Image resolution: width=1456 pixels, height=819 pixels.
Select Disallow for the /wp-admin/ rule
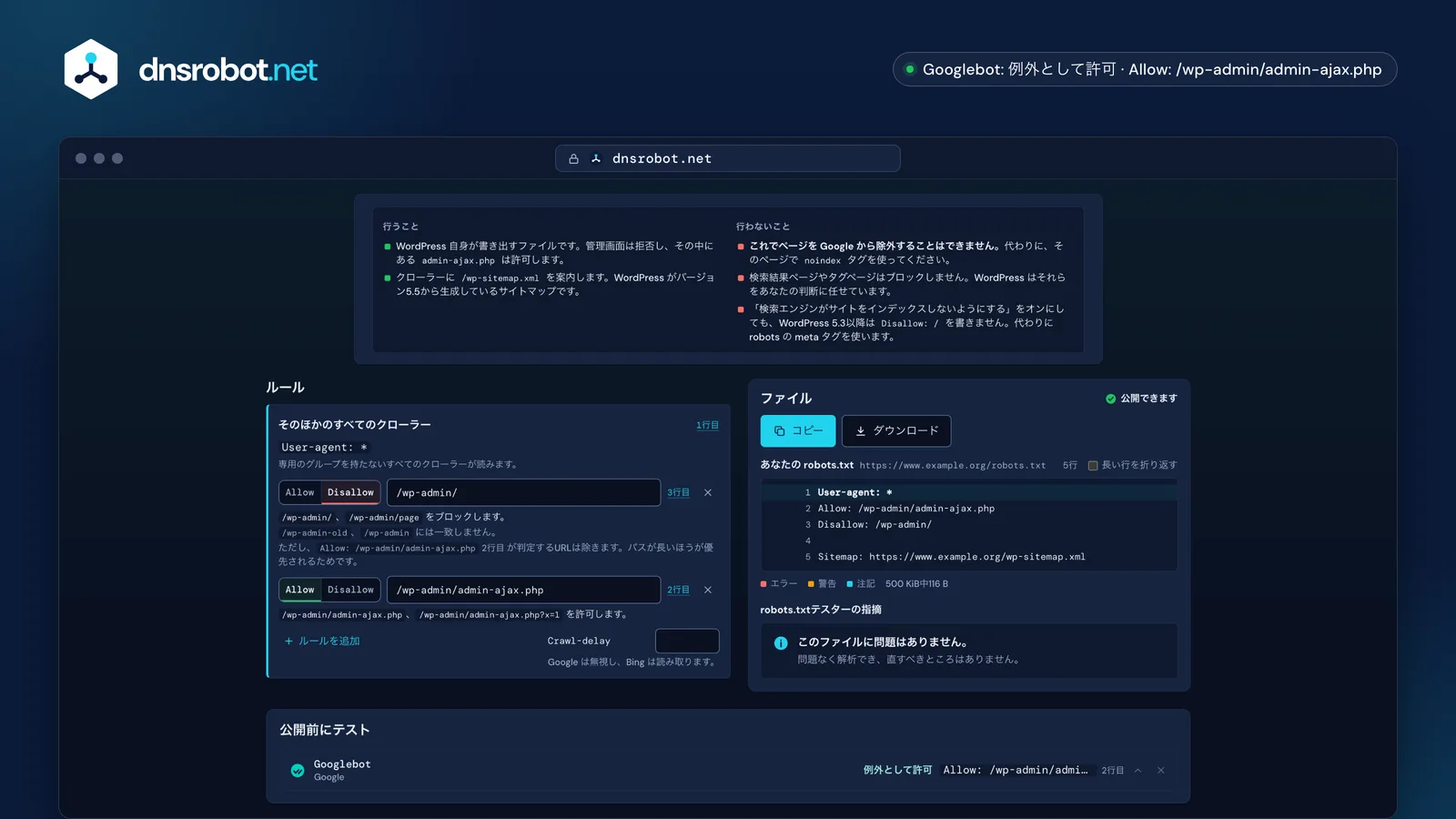tap(350, 492)
